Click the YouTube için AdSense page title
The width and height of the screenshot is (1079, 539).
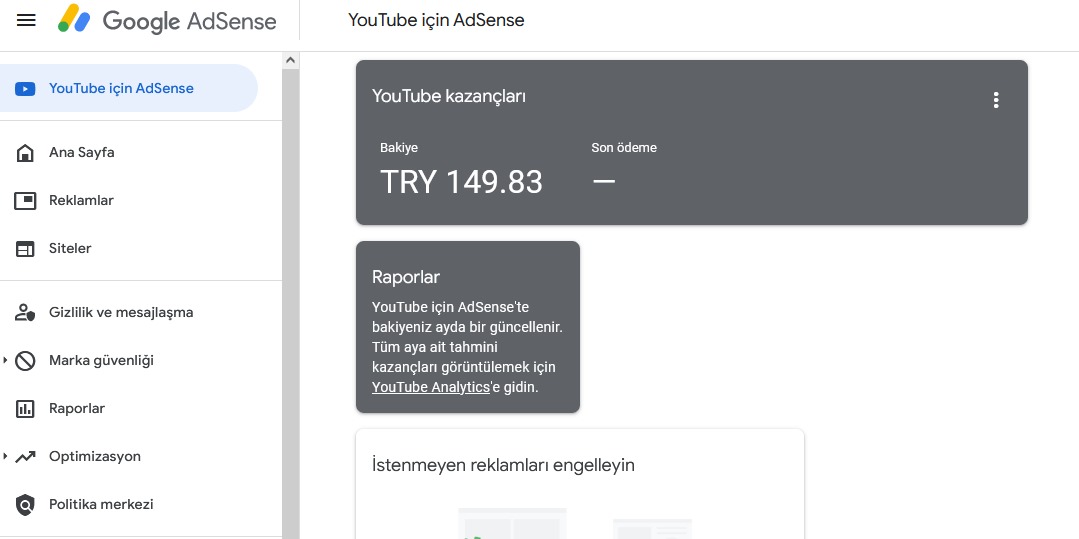[x=436, y=20]
